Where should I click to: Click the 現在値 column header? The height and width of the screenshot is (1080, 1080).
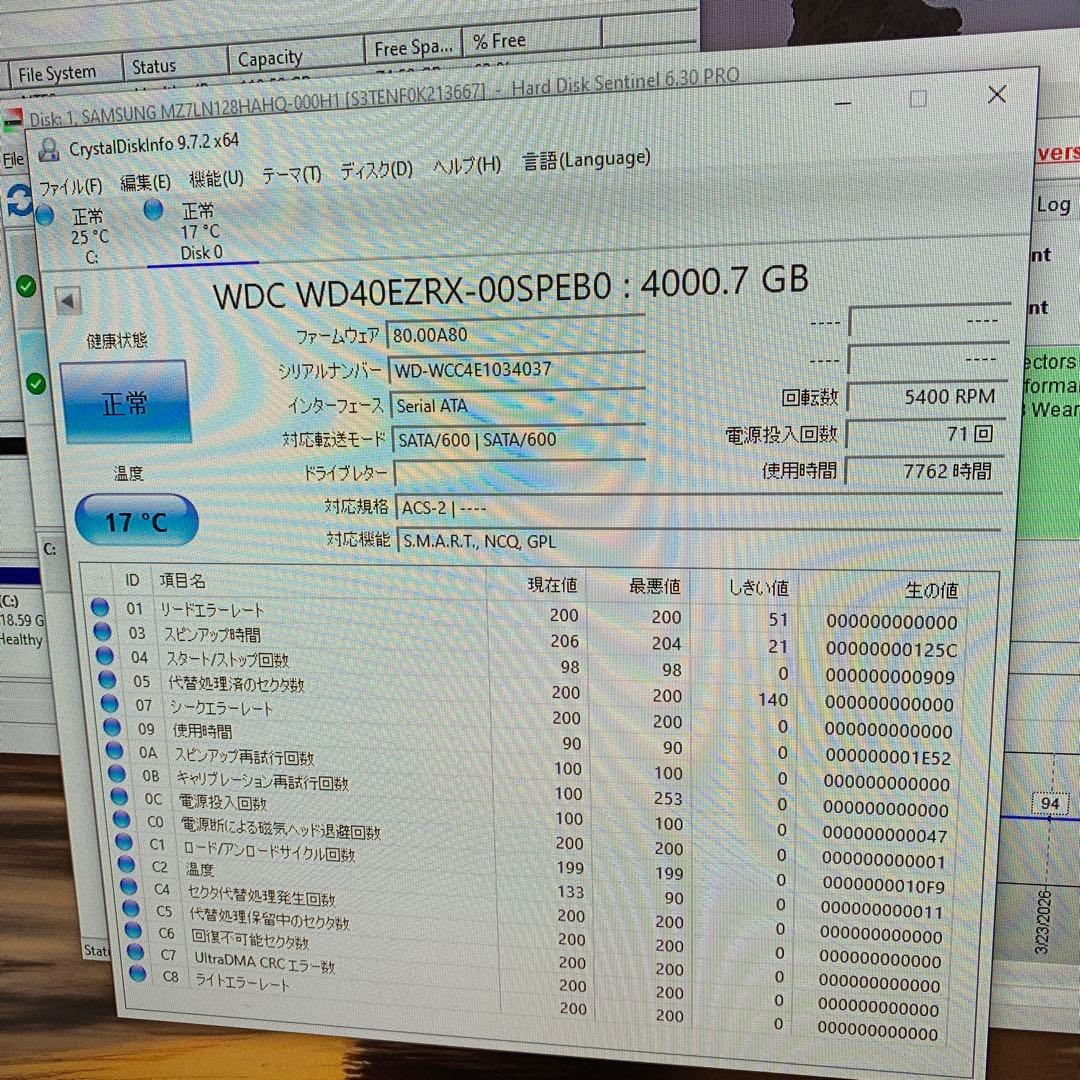[x=552, y=585]
